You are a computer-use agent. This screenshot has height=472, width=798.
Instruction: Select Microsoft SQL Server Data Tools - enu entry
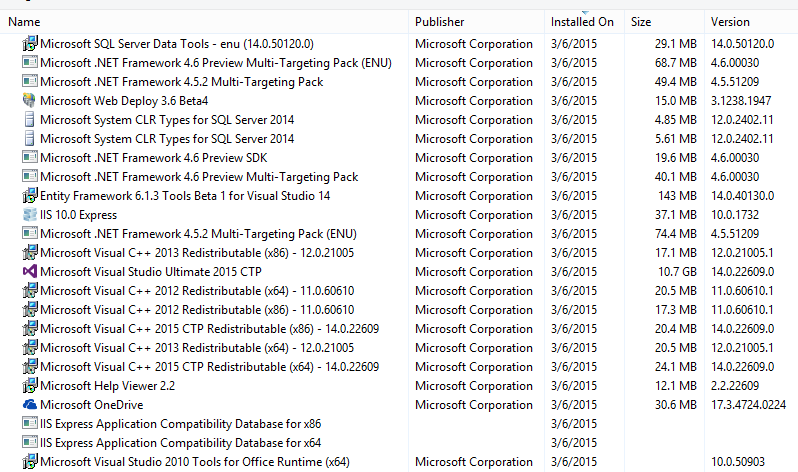click(177, 44)
